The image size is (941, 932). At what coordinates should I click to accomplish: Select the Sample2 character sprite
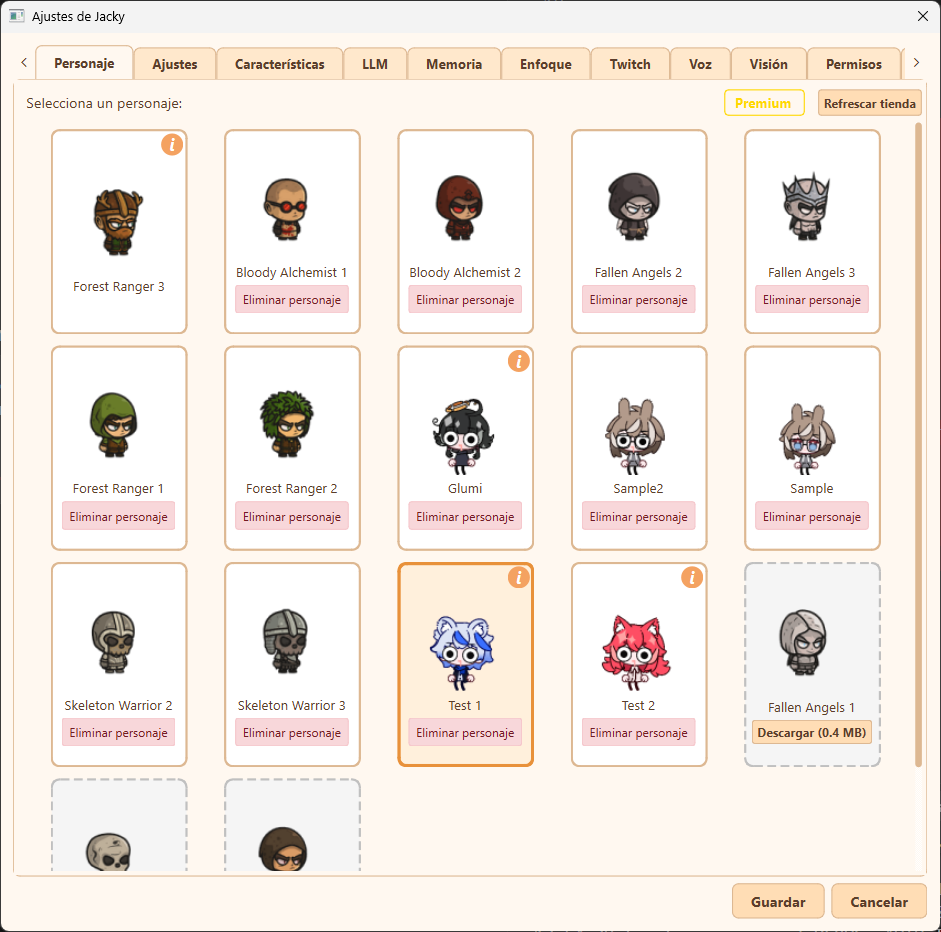point(634,436)
